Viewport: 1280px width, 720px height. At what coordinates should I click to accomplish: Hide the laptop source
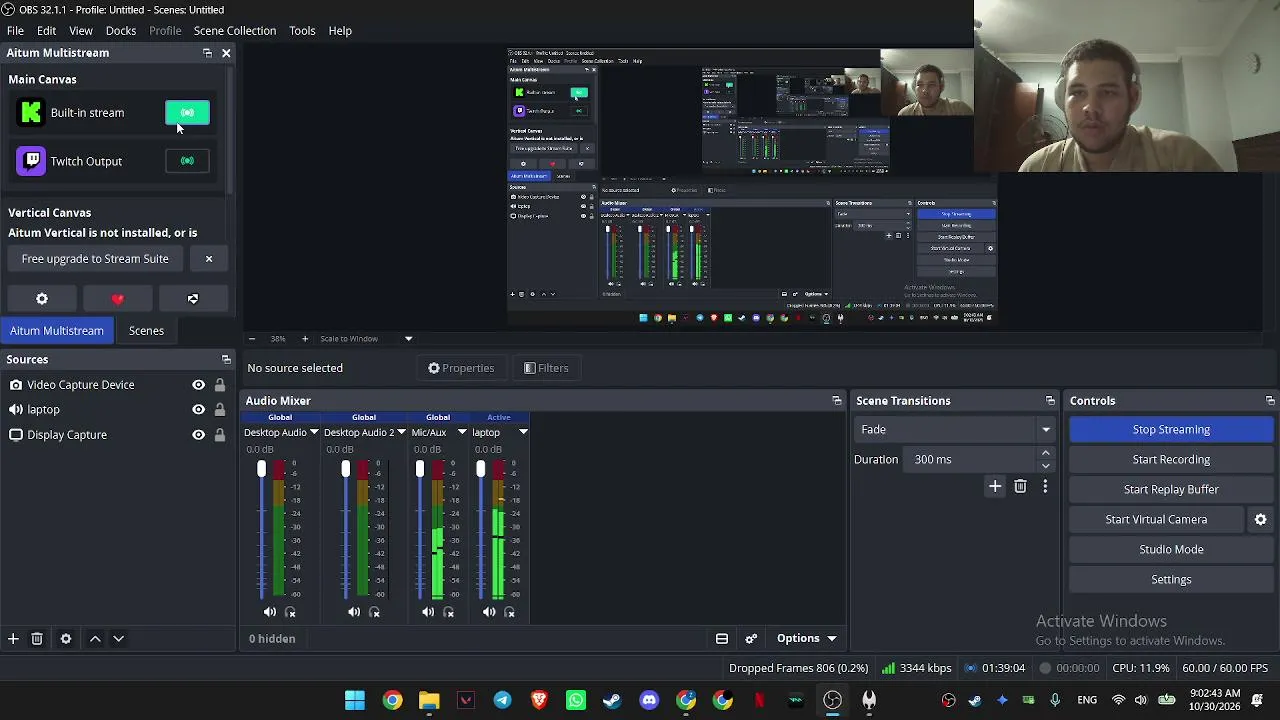coord(199,410)
